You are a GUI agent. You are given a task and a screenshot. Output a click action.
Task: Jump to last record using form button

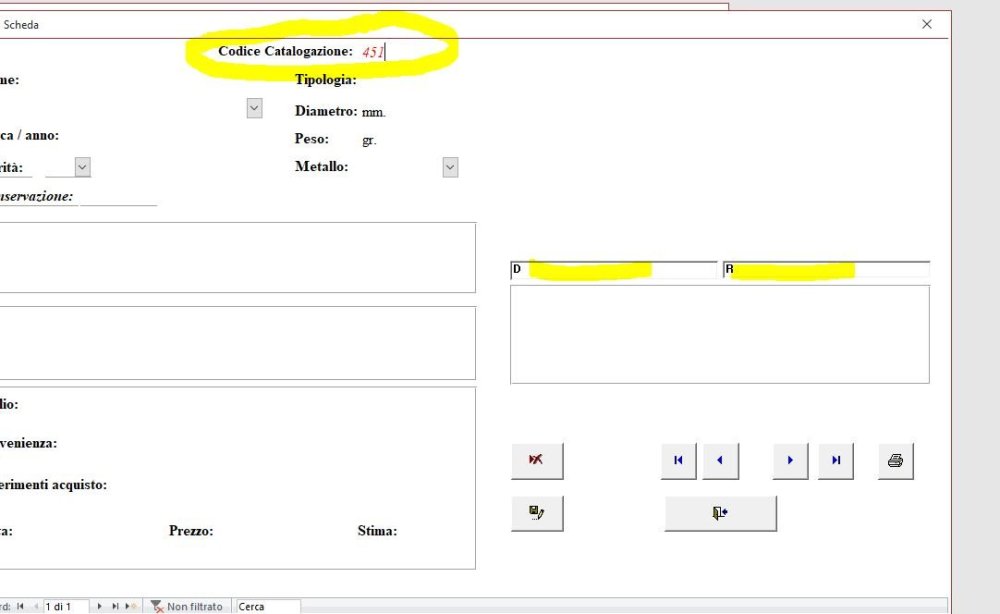point(836,460)
